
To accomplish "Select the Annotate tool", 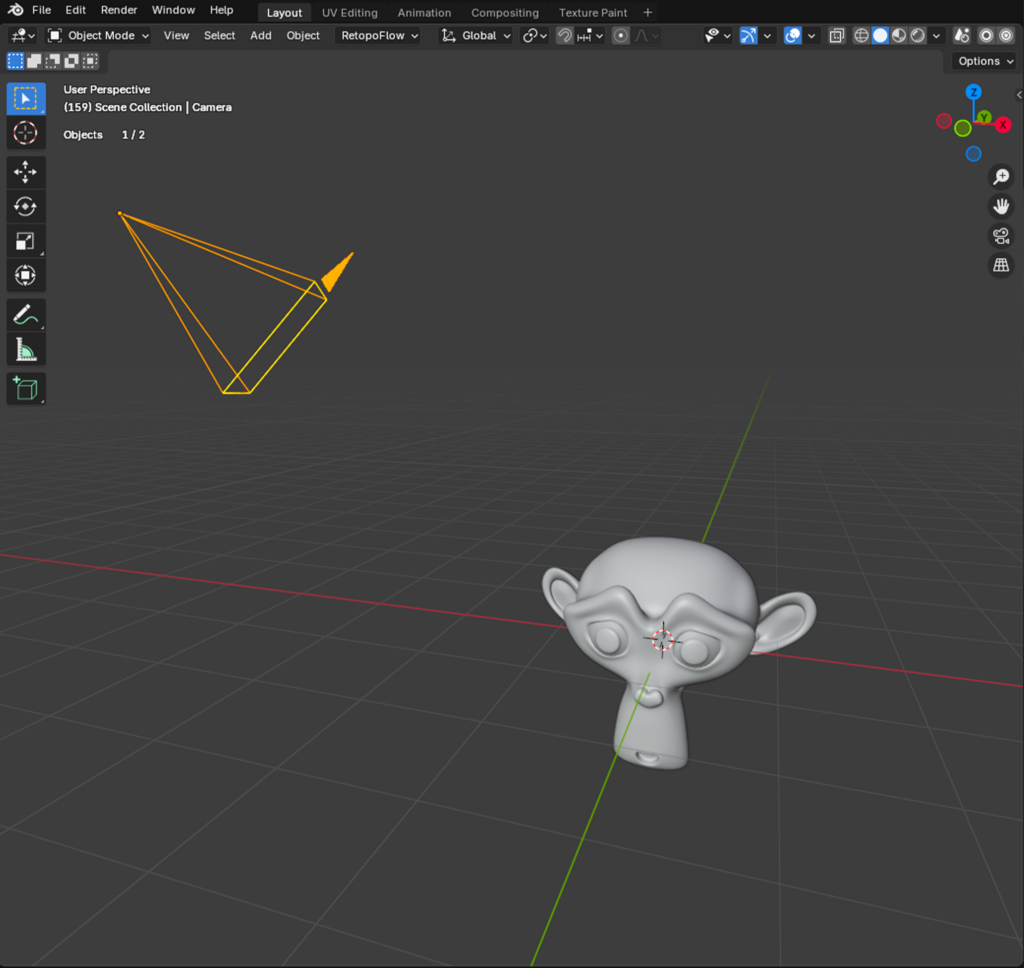I will (25, 315).
